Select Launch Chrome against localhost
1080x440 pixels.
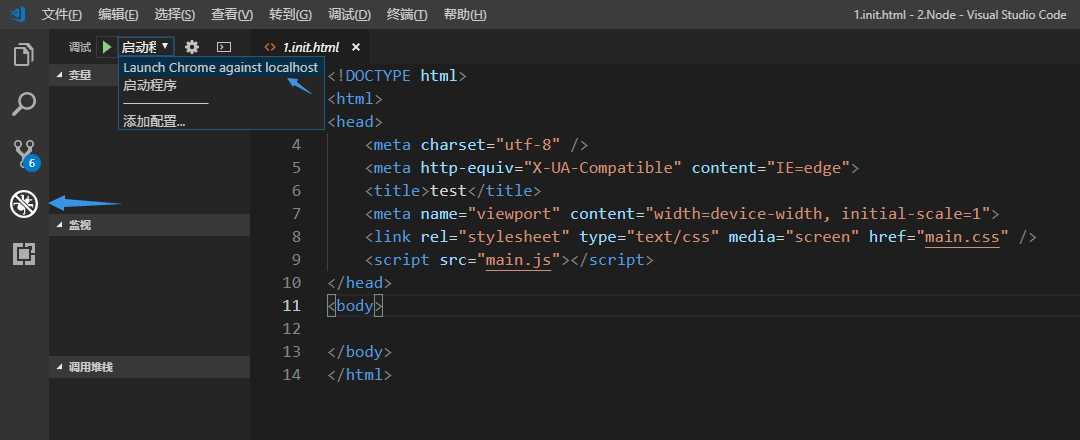[x=220, y=67]
